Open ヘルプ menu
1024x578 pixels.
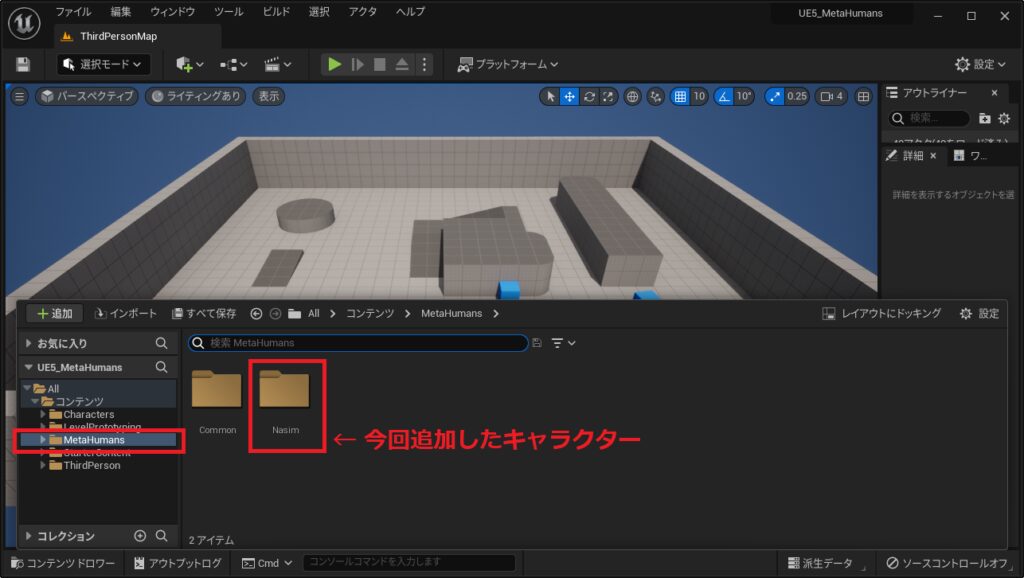pos(410,12)
